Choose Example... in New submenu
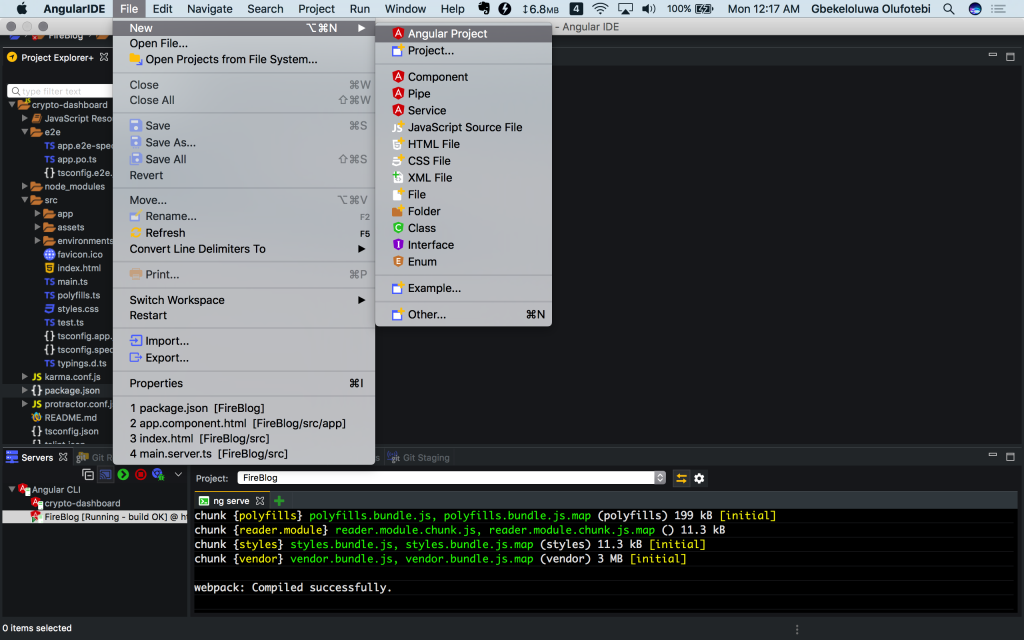 tap(463, 288)
